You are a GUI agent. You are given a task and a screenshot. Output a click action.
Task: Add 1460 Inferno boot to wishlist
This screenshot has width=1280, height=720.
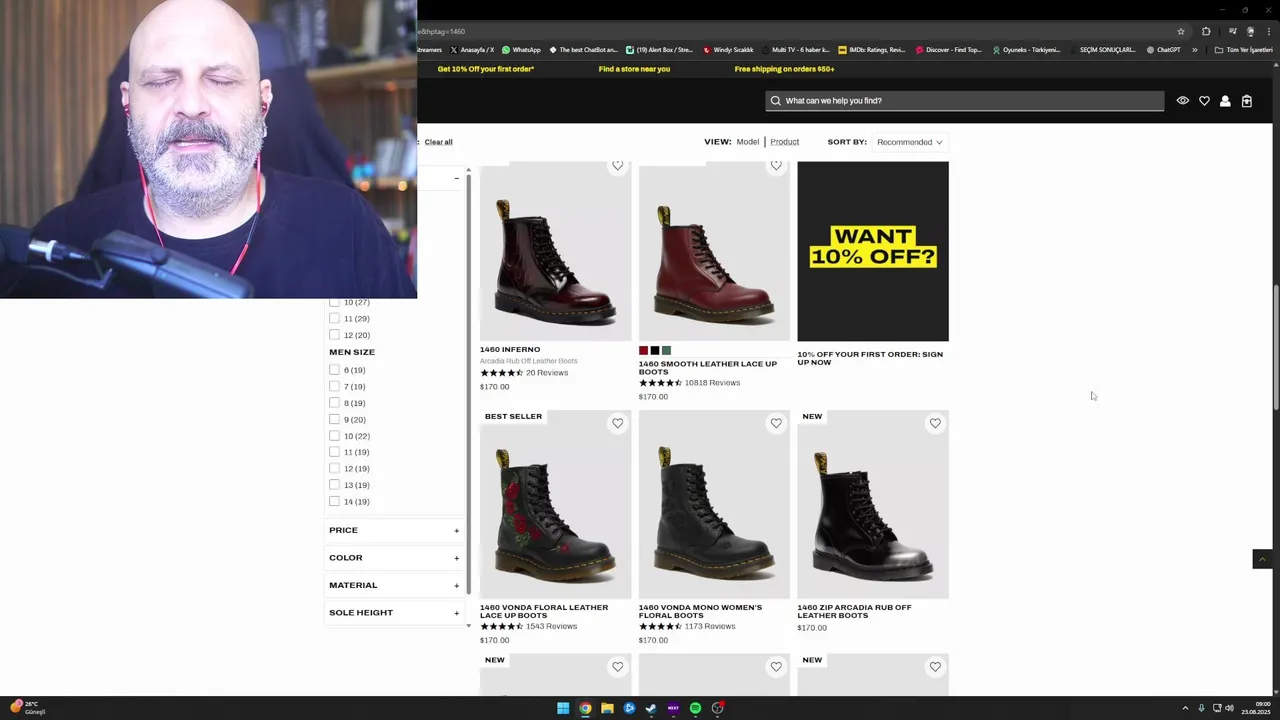[617, 166]
